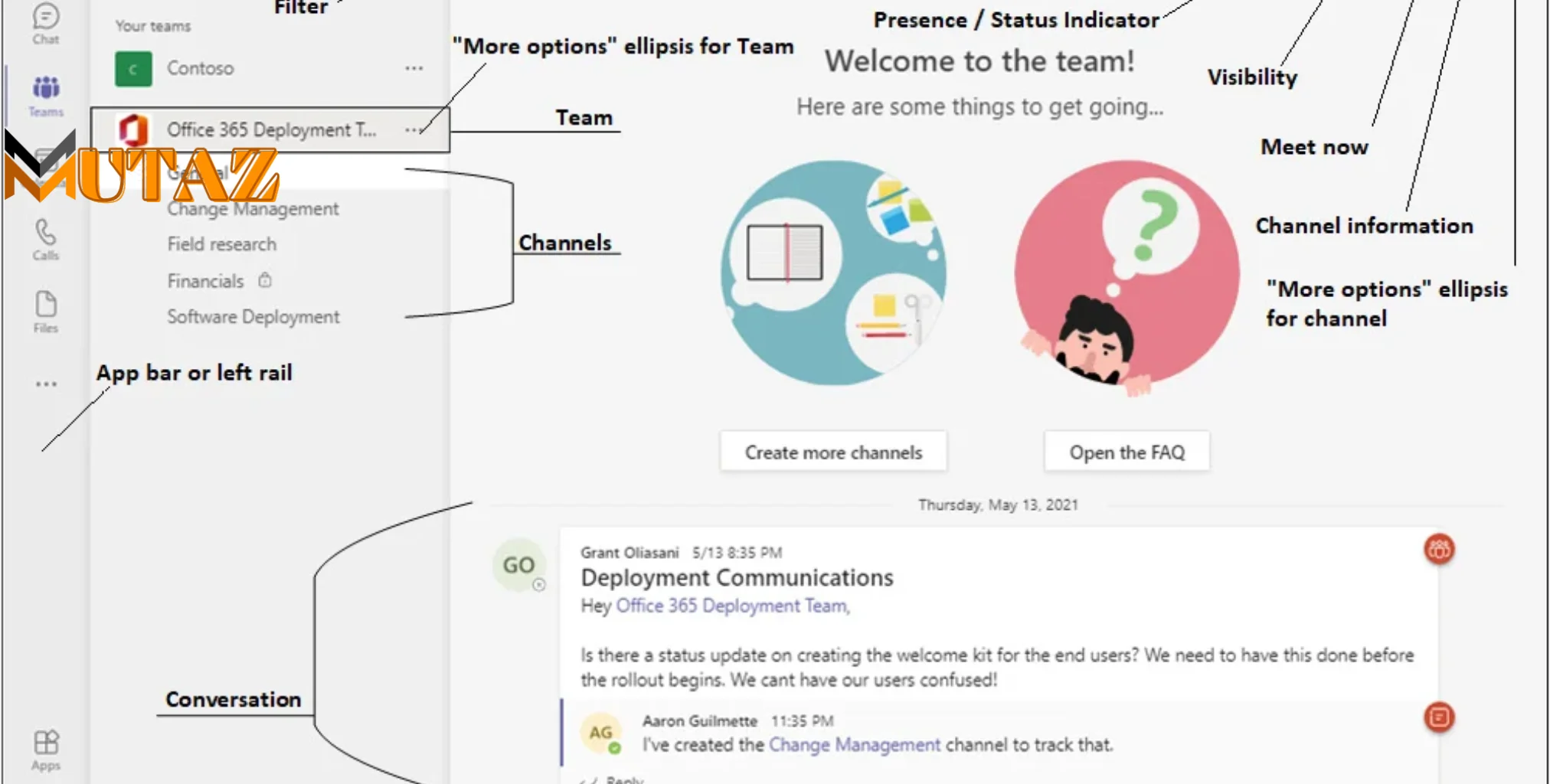Click Deployment Communications post title
Image resolution: width=1550 pixels, height=784 pixels.
point(737,577)
